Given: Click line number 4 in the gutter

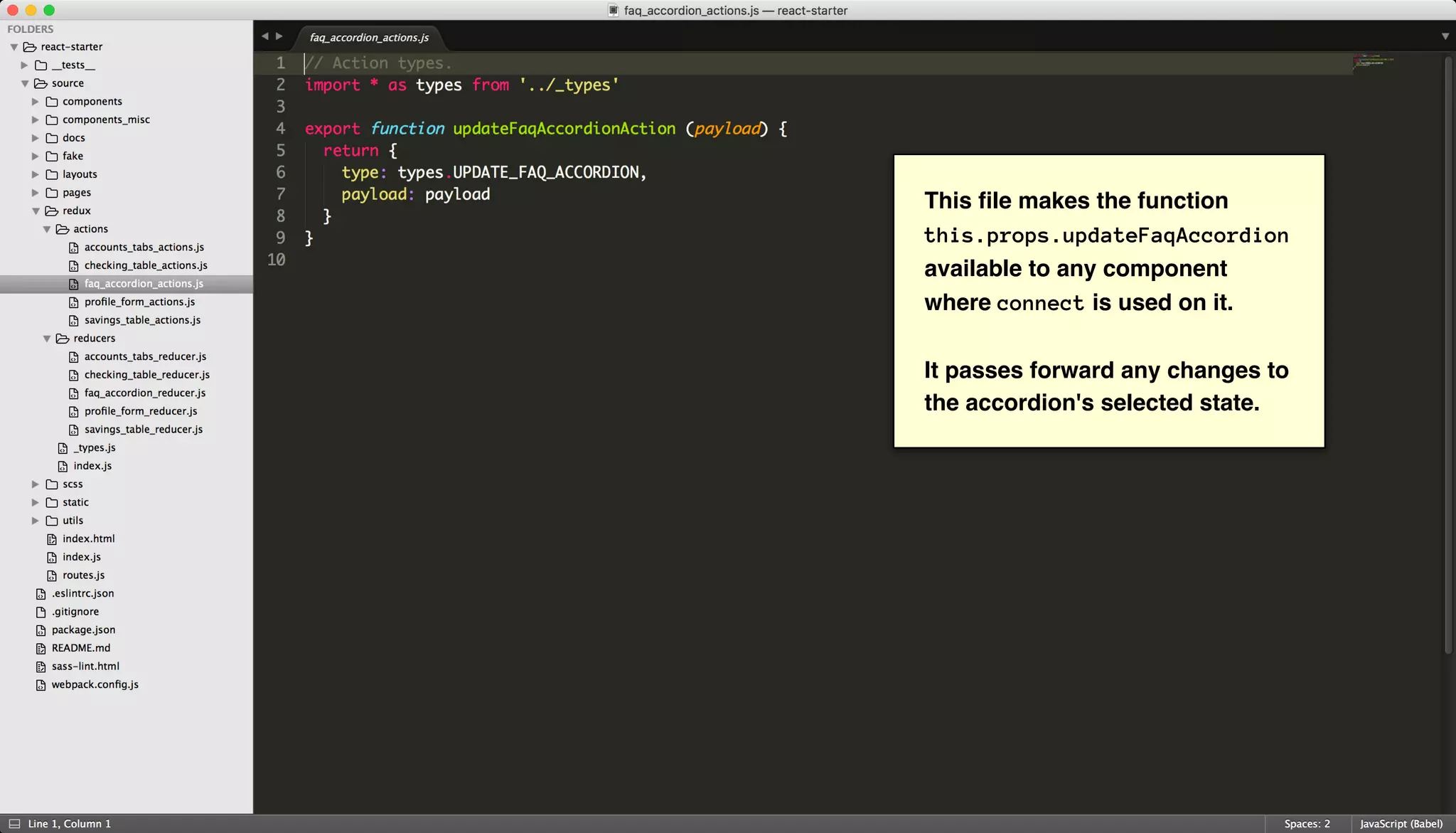Looking at the screenshot, I should [x=281, y=129].
